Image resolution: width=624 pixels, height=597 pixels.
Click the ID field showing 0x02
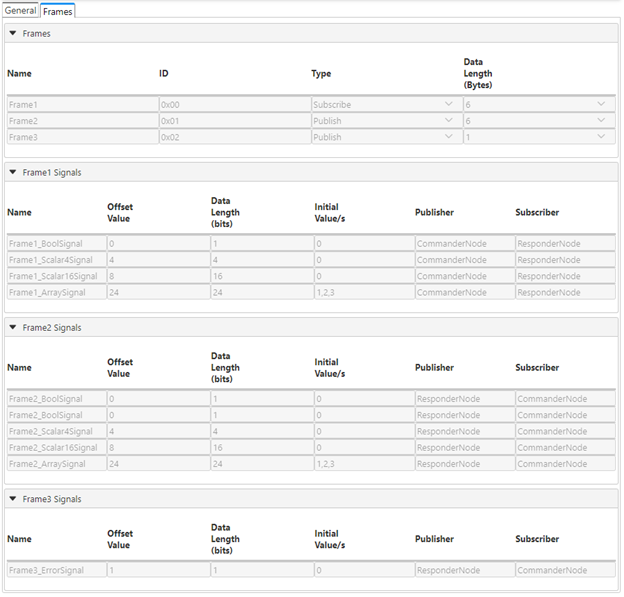click(x=235, y=137)
